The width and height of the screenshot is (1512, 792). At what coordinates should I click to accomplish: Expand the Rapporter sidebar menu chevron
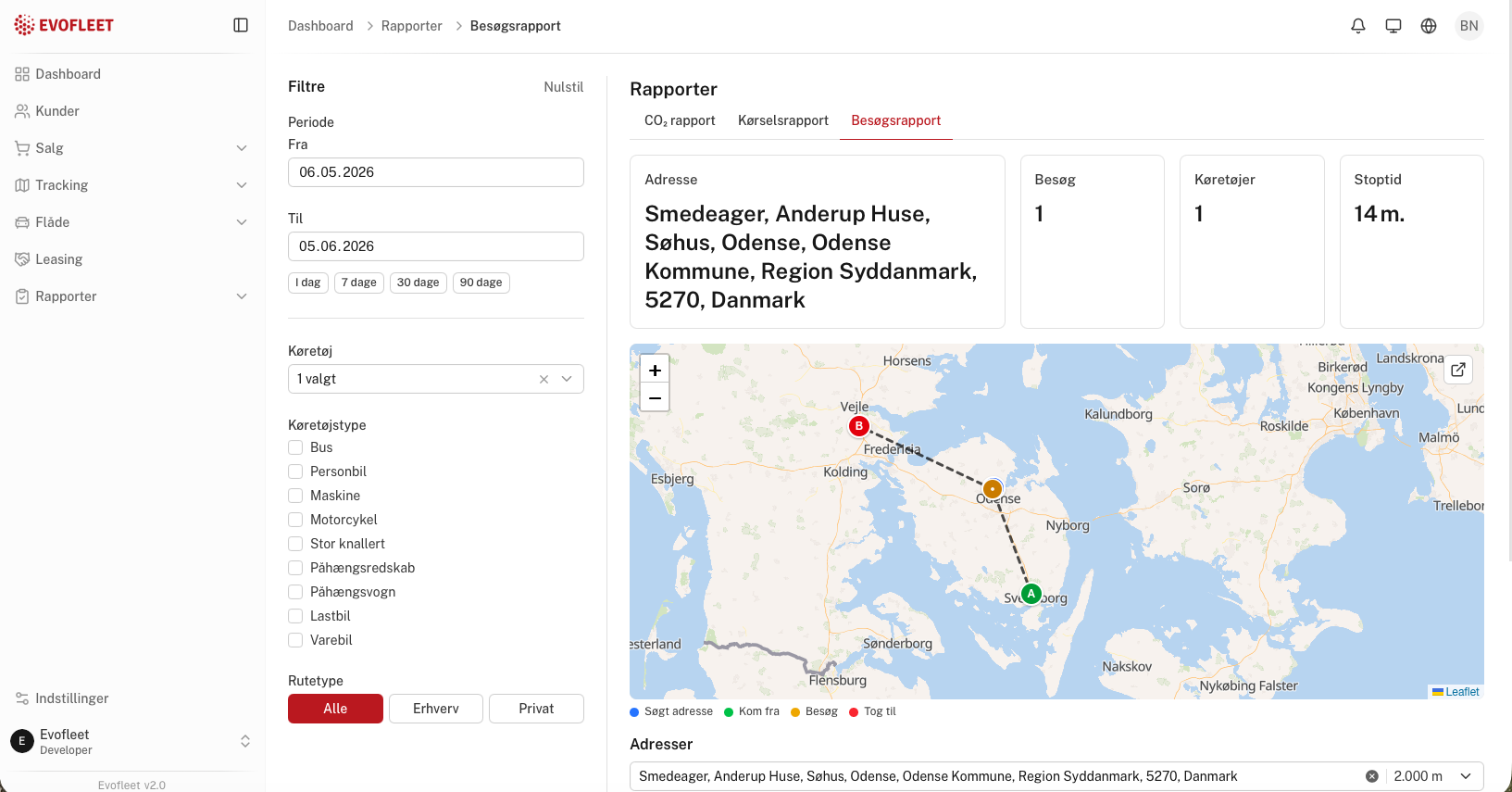pos(242,296)
